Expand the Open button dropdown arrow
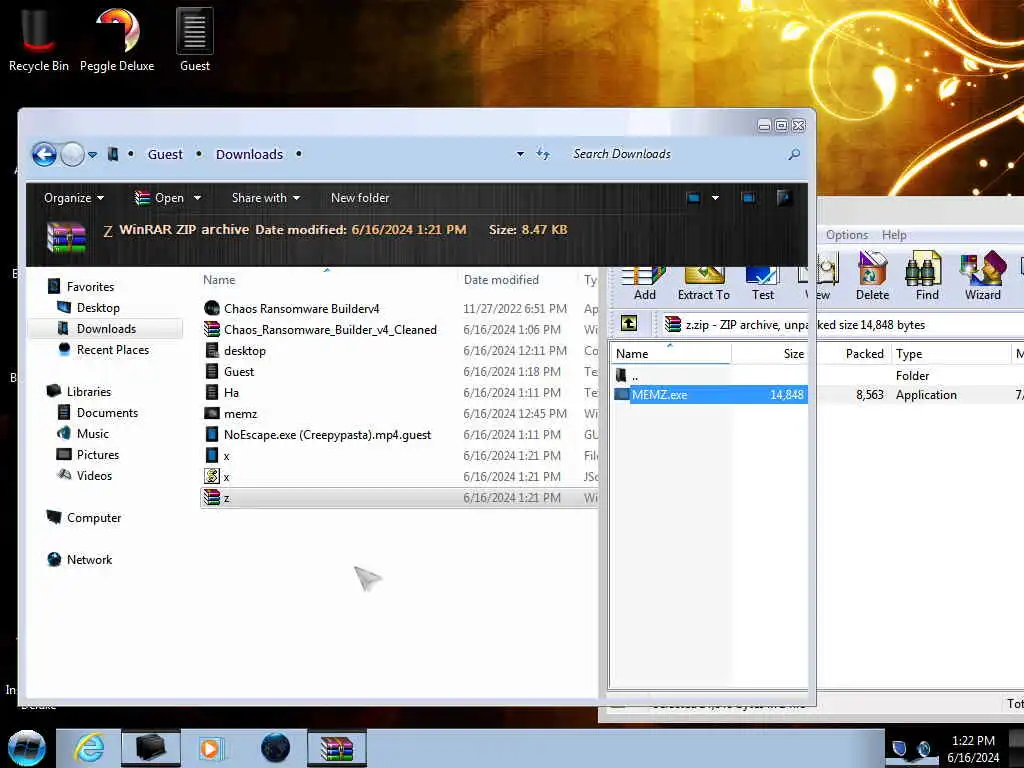 197,198
